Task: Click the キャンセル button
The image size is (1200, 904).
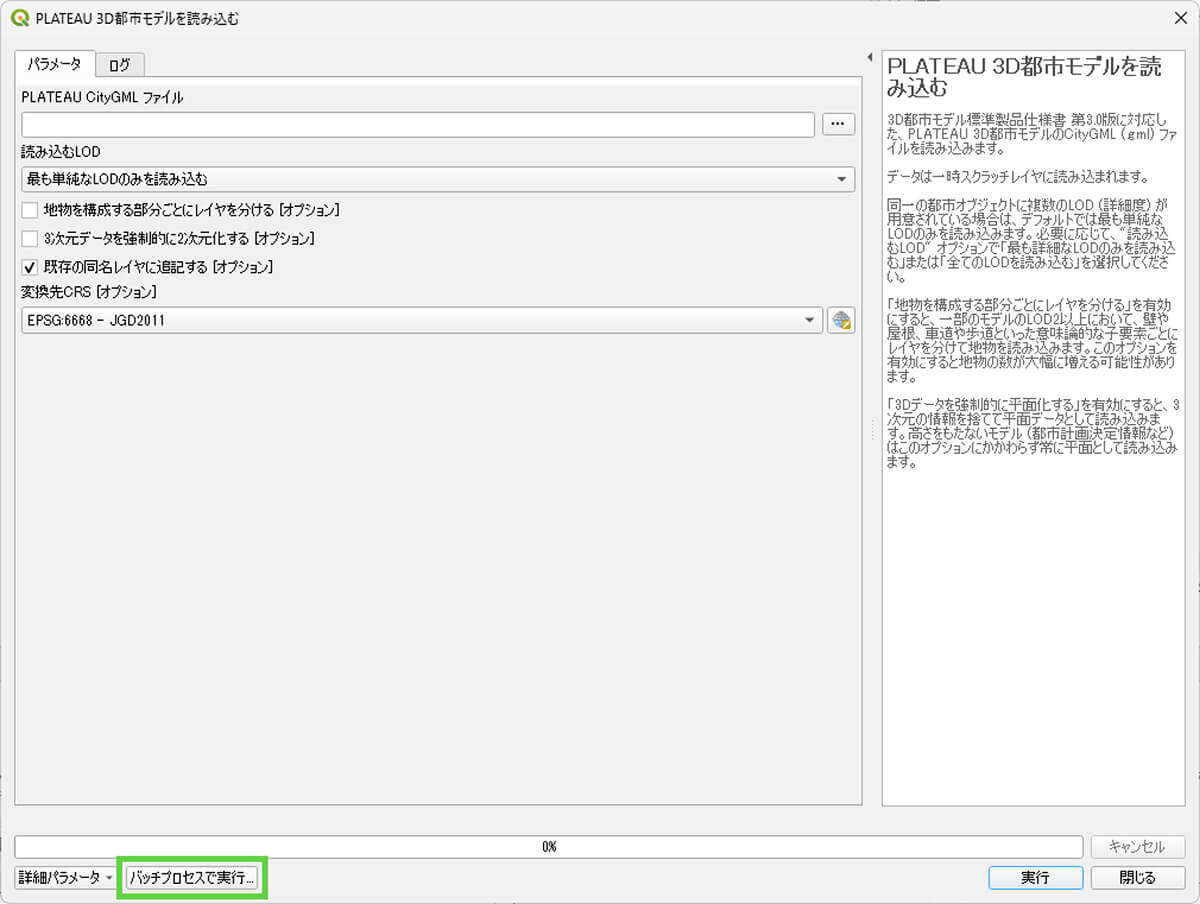Action: point(1137,846)
